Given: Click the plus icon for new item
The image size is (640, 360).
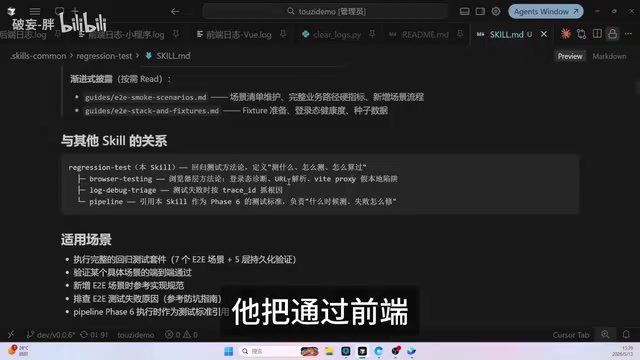Looking at the screenshot, I should click(x=76, y=11).
